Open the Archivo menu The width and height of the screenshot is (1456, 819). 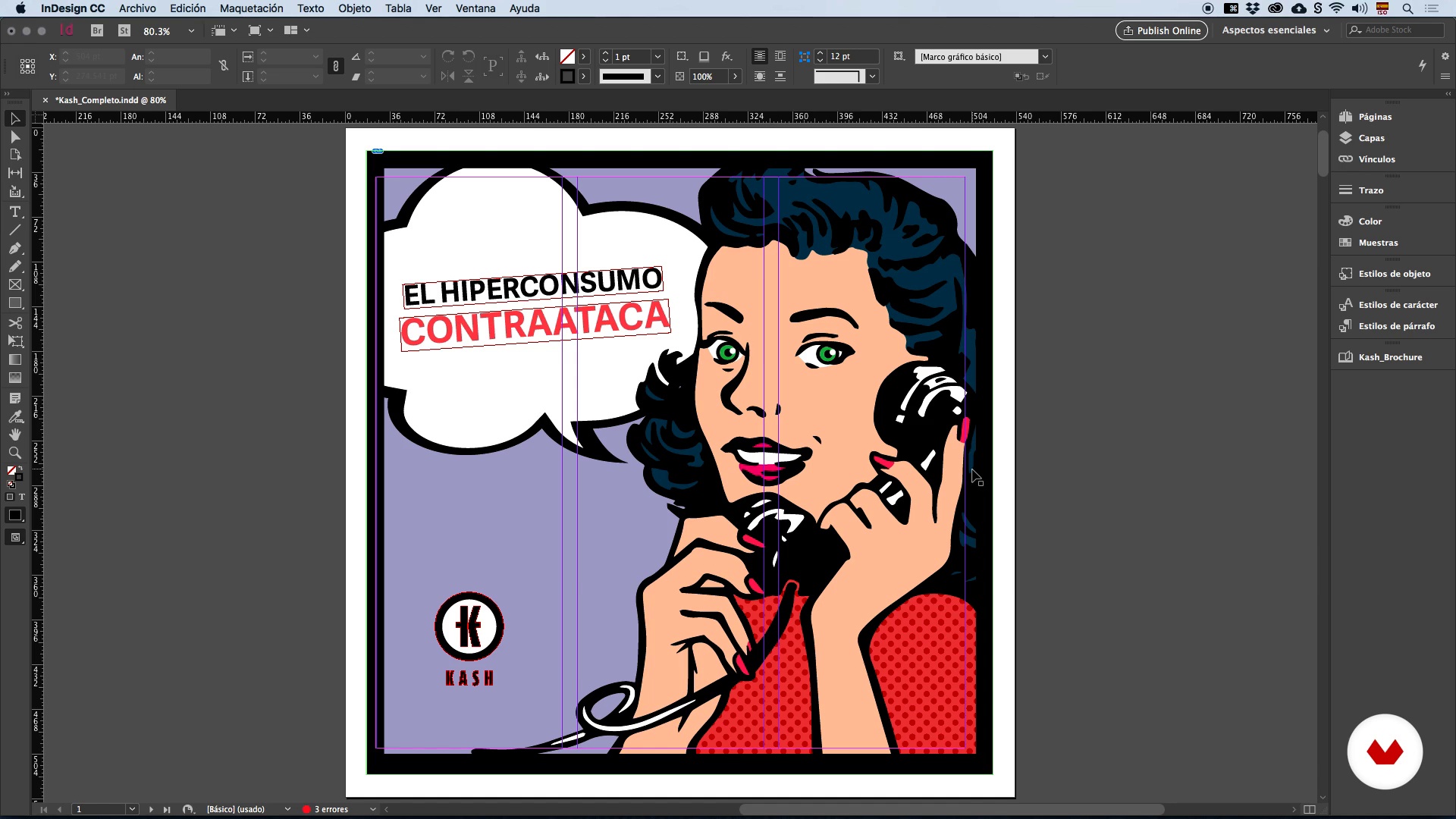[x=137, y=8]
